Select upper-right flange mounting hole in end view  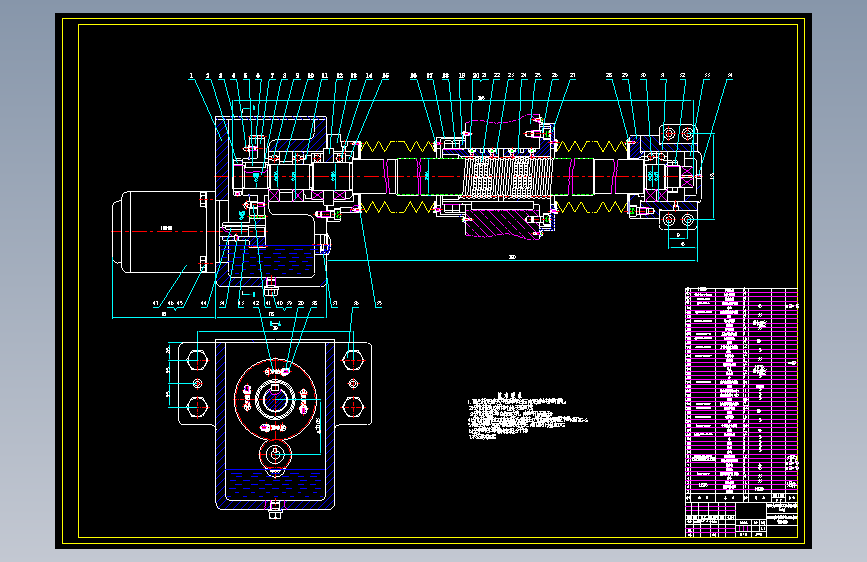point(353,360)
